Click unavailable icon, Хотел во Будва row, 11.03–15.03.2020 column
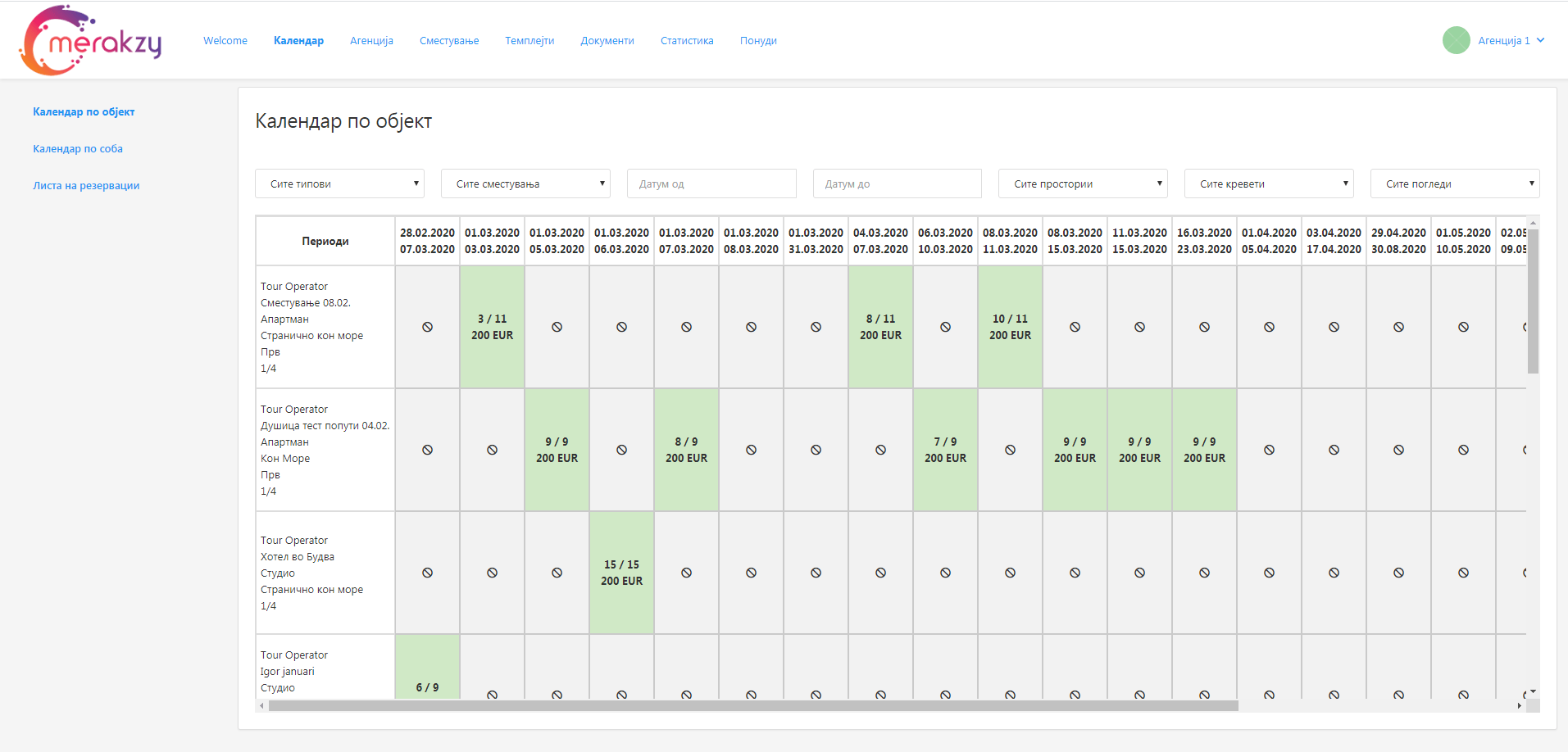 point(1139,573)
